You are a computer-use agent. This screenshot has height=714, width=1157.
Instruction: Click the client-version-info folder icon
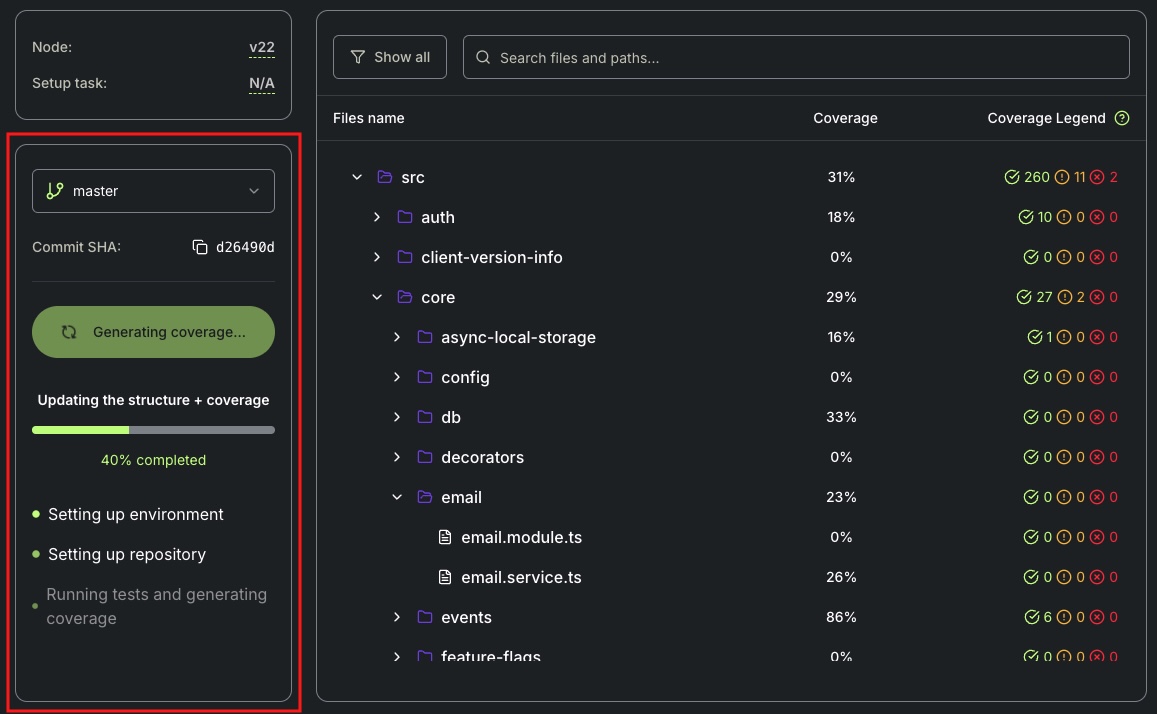pos(404,257)
